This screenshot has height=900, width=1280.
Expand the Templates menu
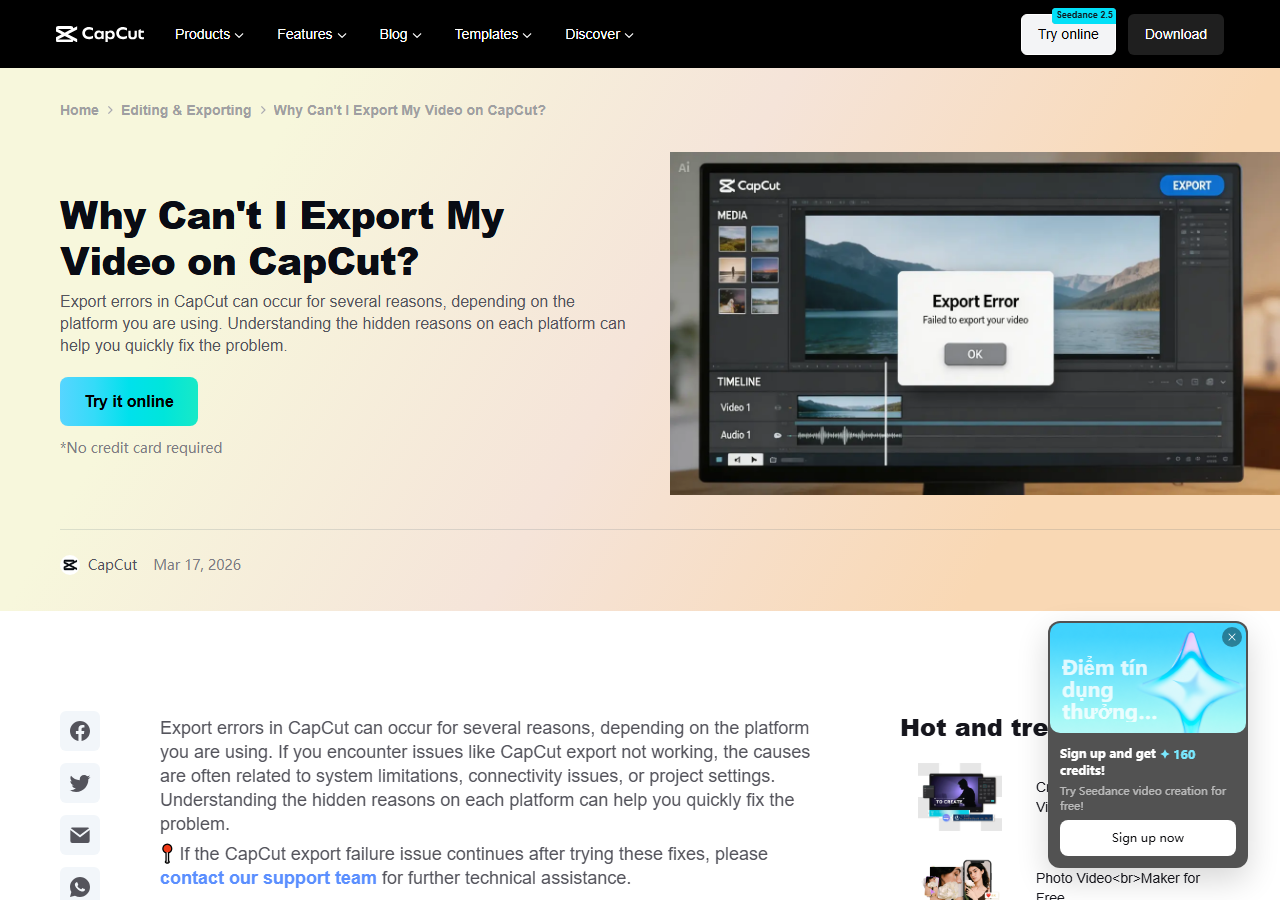(493, 34)
